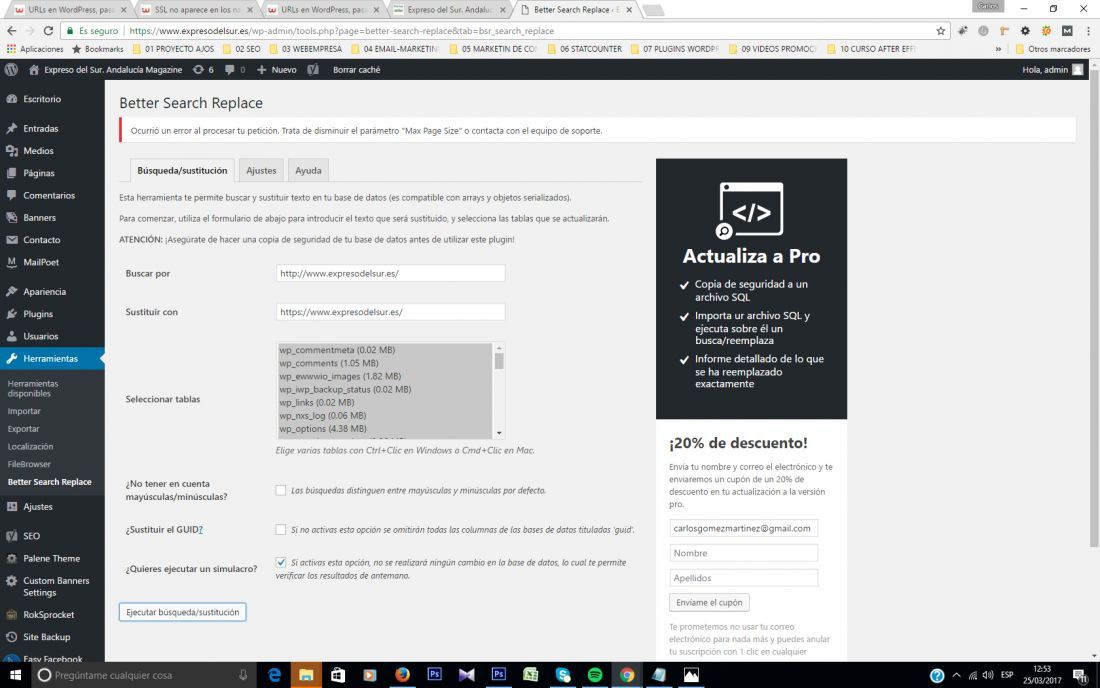Click Borrar caché in admin bar
Screen dimensions: 1100x688
point(356,69)
